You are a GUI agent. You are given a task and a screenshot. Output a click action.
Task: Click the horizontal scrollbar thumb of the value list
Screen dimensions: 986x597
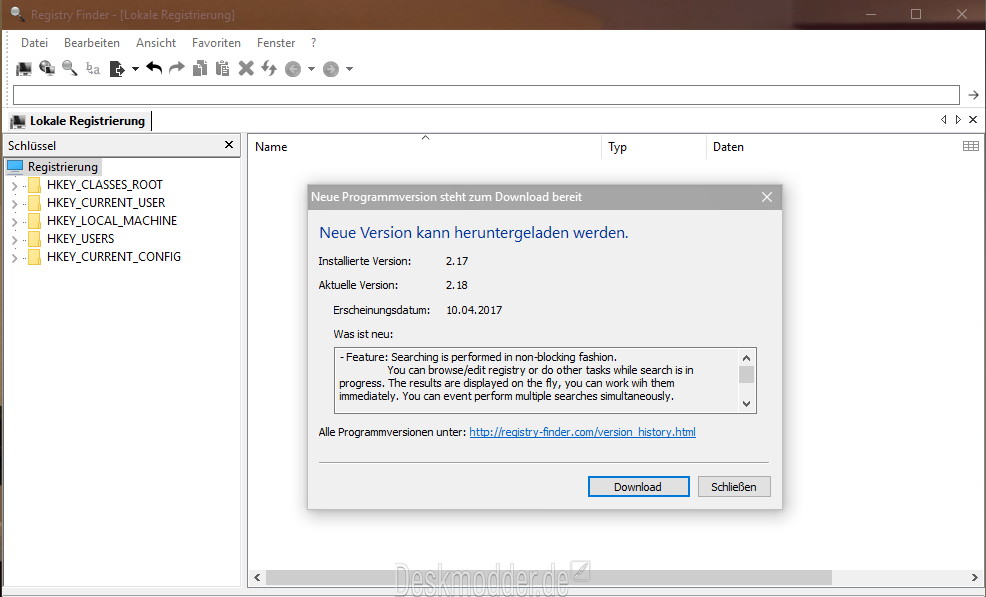tap(549, 577)
